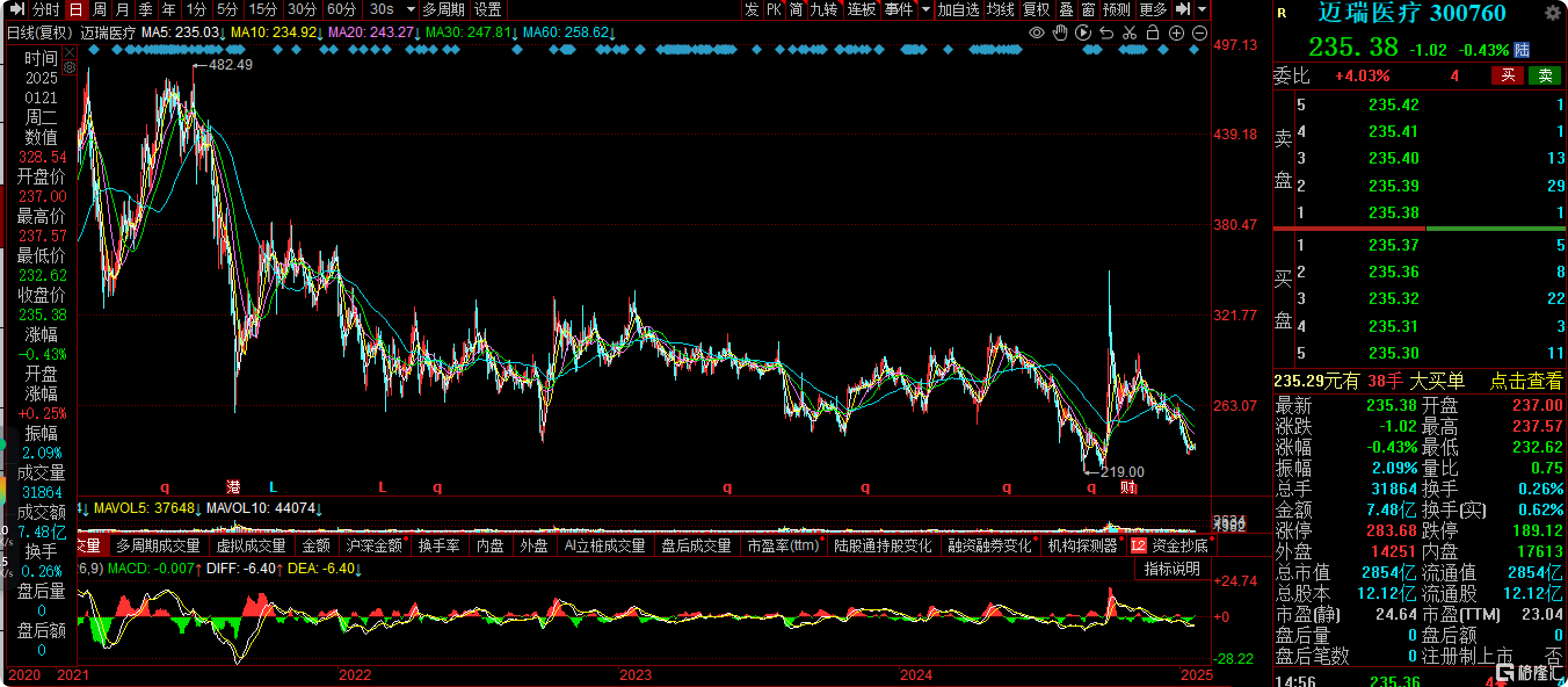Click 预测 forecast button
Image resolution: width=1568 pixels, height=687 pixels.
(x=1116, y=9)
